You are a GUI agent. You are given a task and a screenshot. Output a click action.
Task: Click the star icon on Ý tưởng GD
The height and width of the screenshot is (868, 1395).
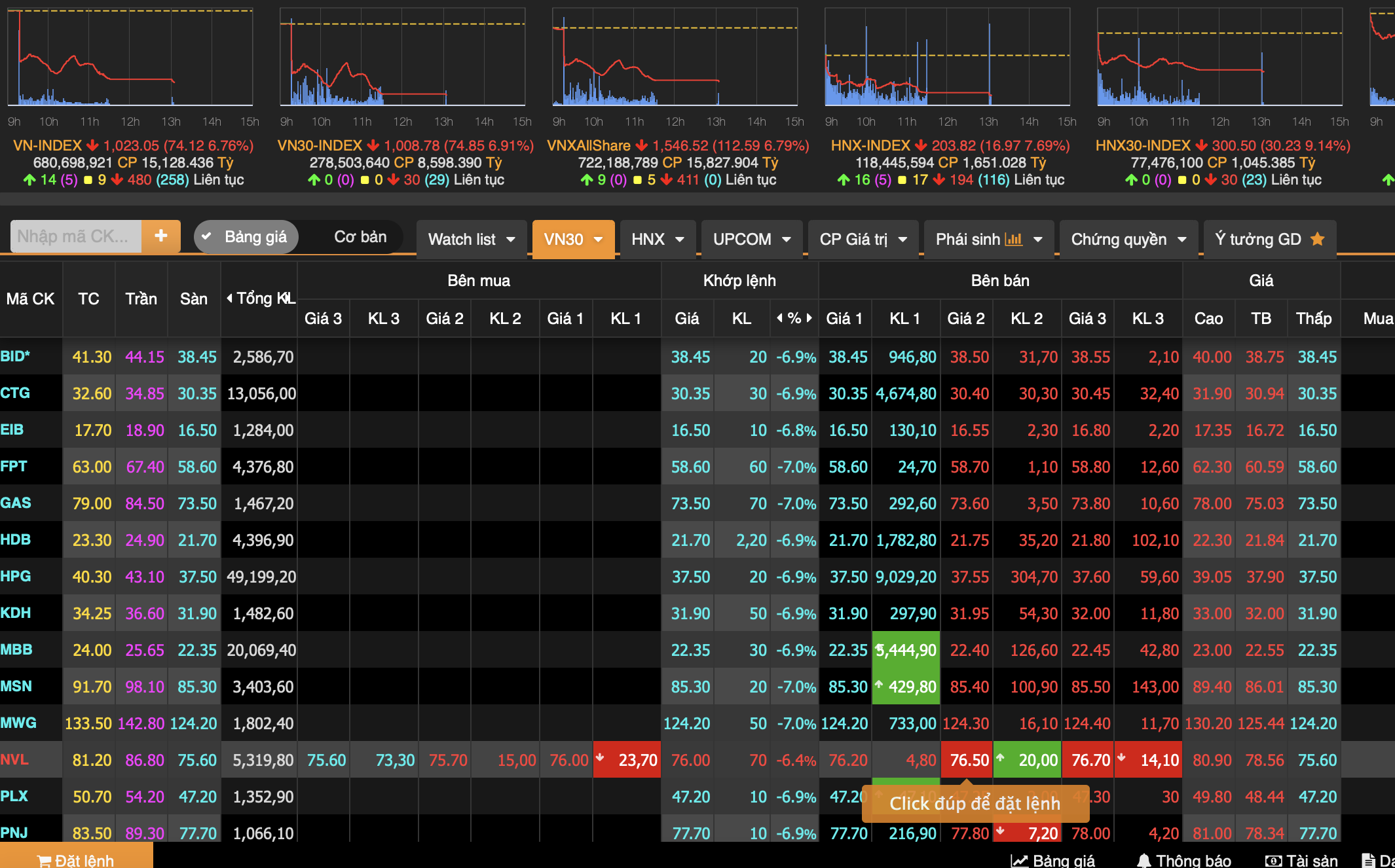tap(1317, 240)
